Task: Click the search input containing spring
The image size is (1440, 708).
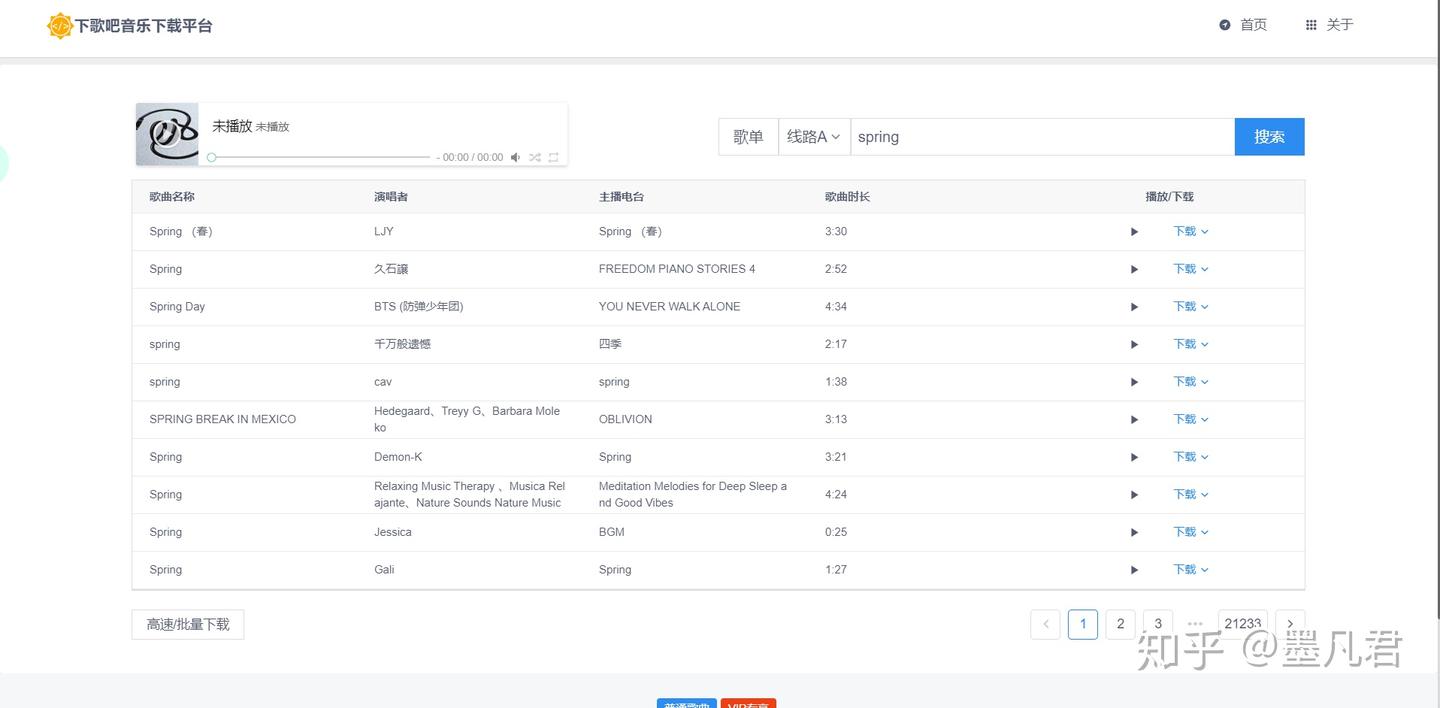Action: [1042, 137]
